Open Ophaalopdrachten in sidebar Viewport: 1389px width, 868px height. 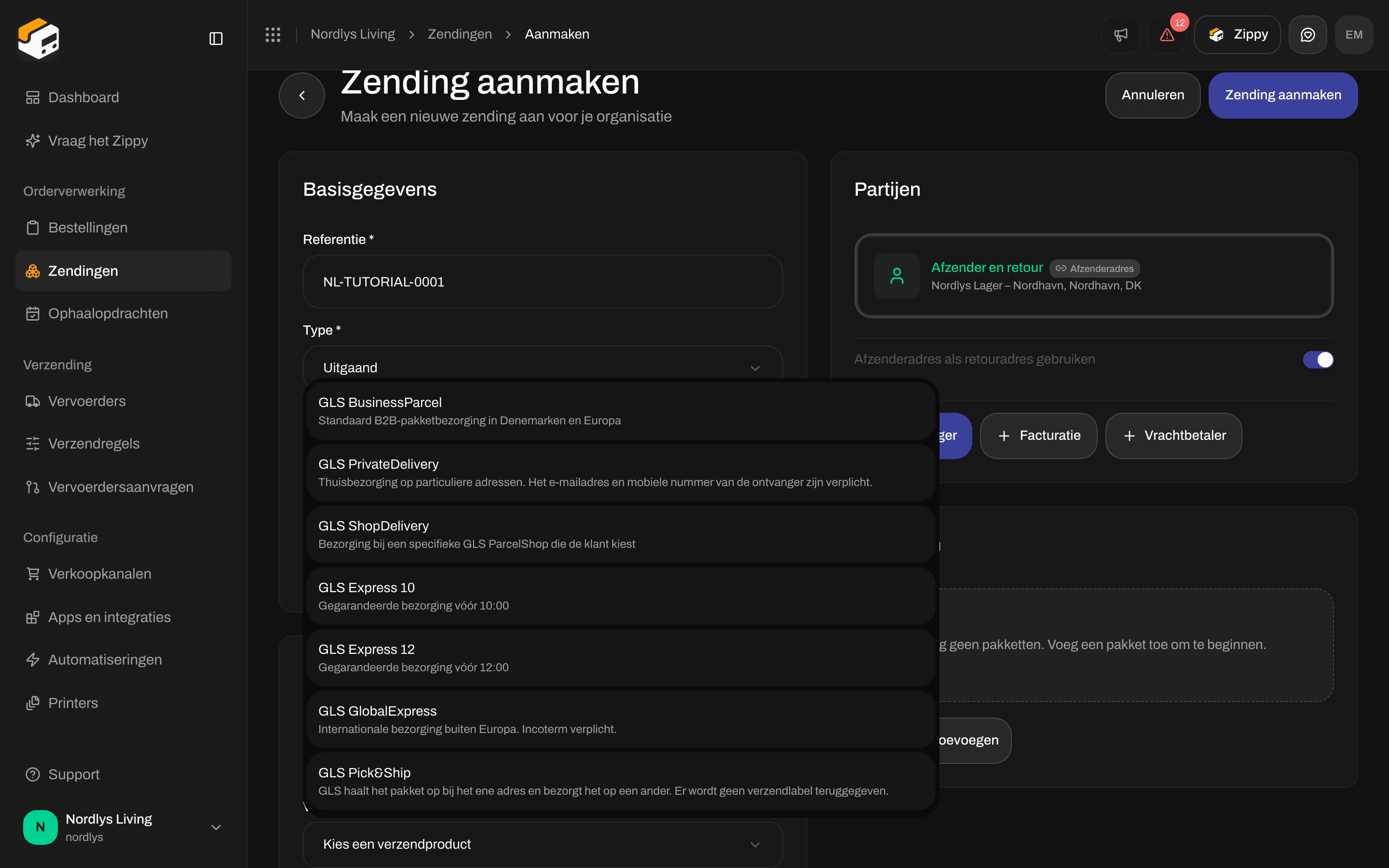[x=123, y=313]
